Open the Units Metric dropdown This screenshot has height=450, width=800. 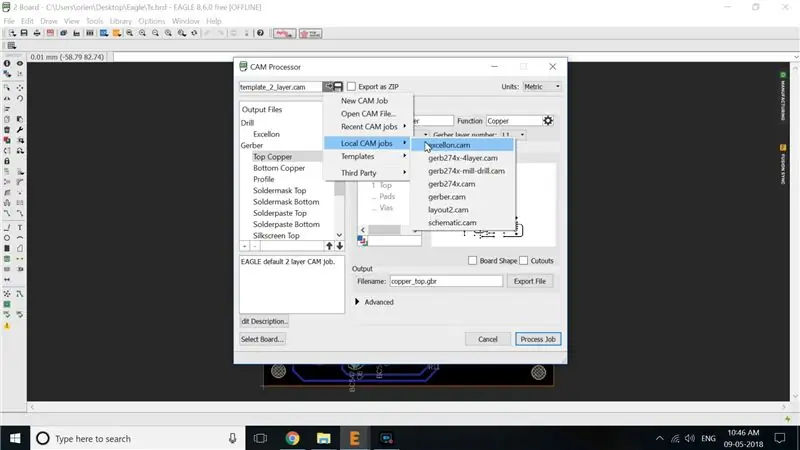[x=542, y=87]
